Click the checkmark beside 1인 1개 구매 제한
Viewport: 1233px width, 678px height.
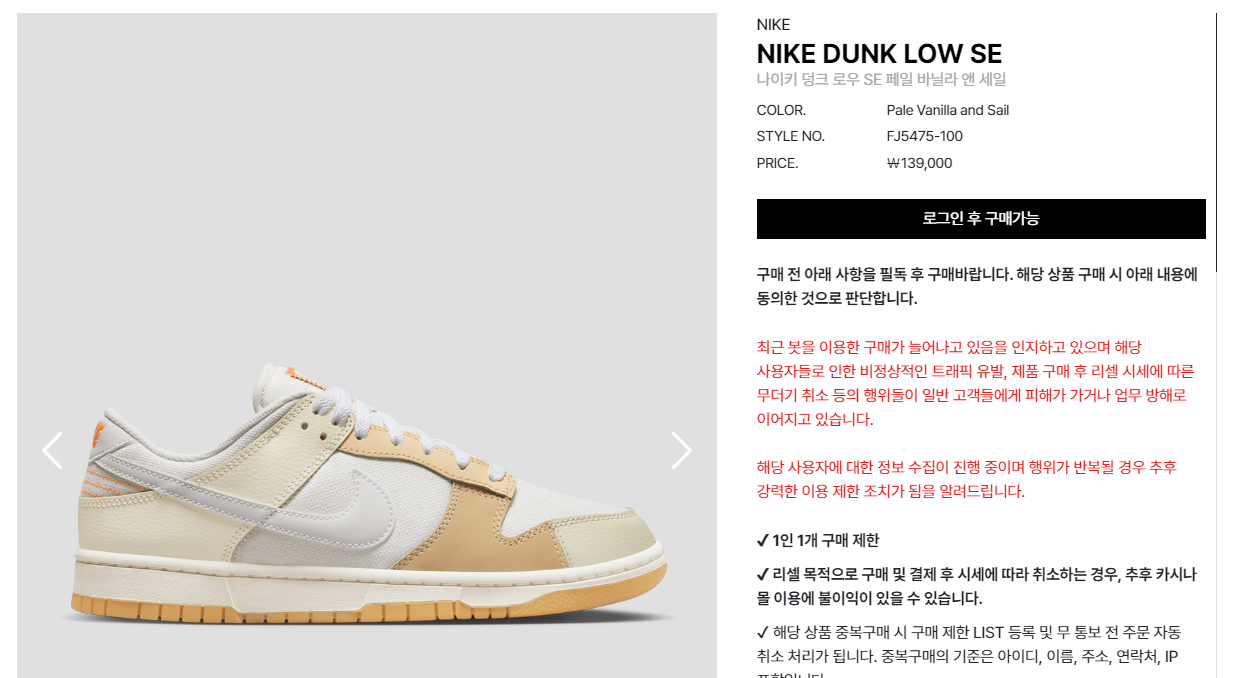[763, 541]
